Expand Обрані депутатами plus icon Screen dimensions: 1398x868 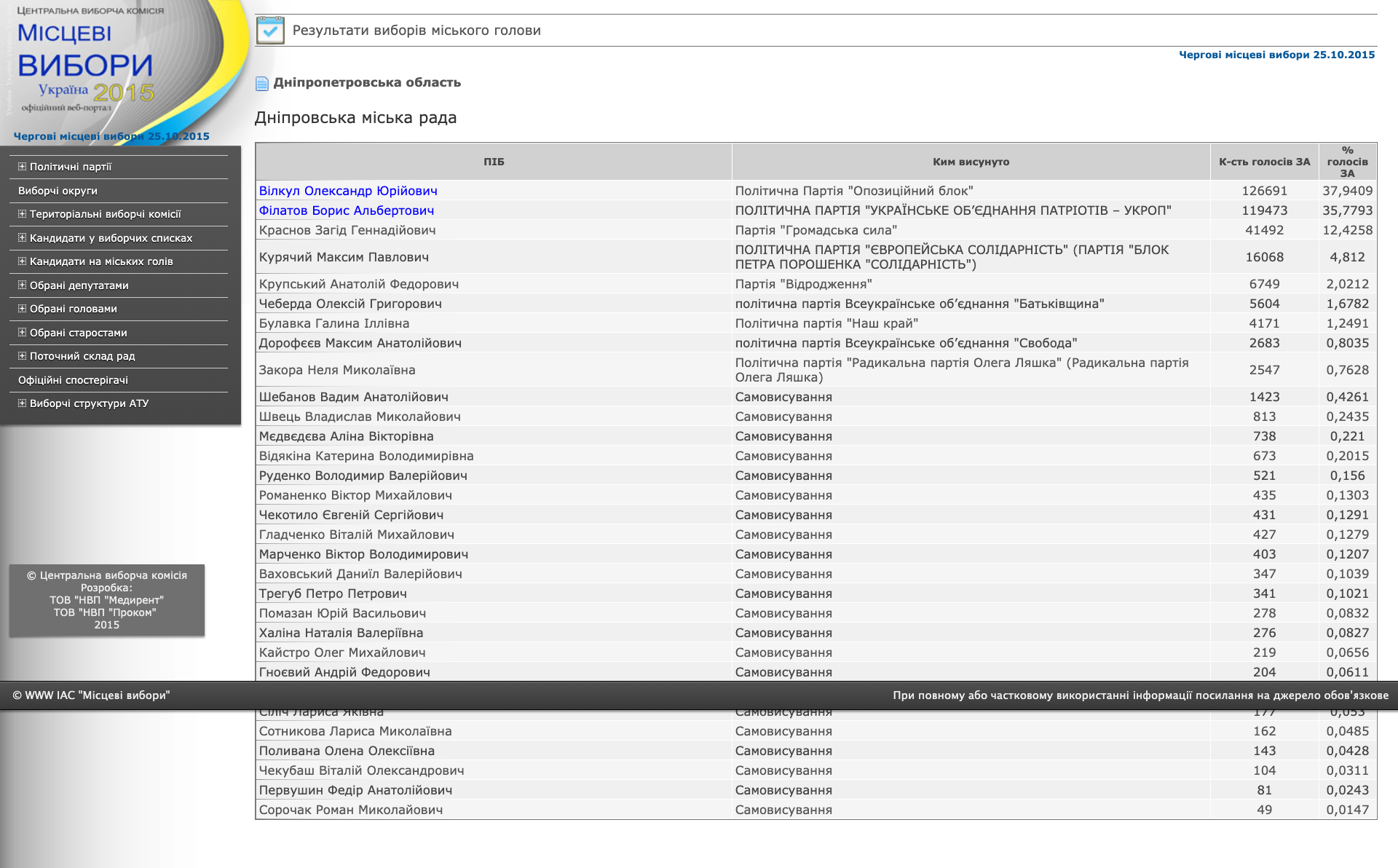[x=22, y=285]
